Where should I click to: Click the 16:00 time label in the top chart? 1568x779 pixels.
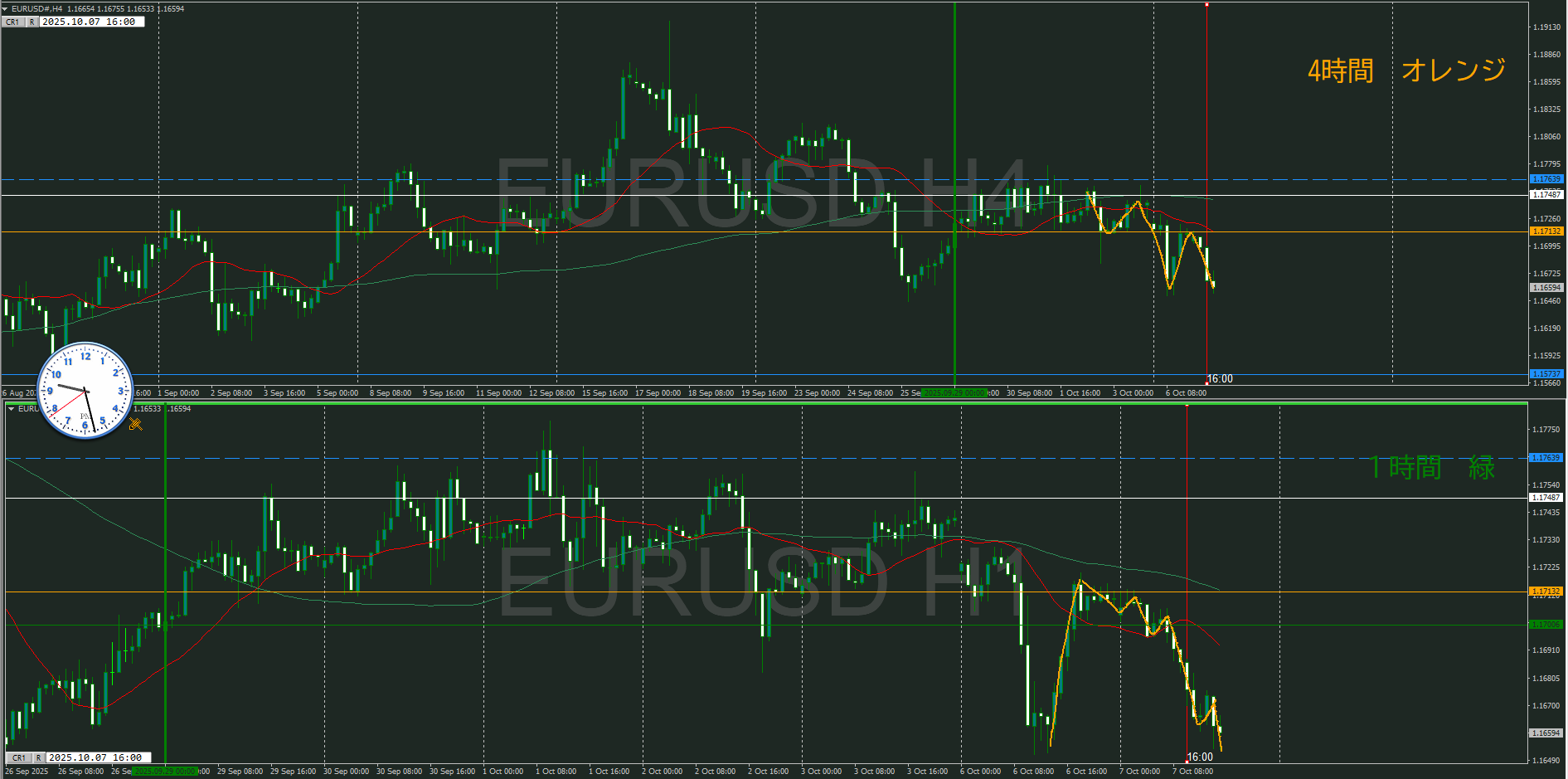point(1219,379)
